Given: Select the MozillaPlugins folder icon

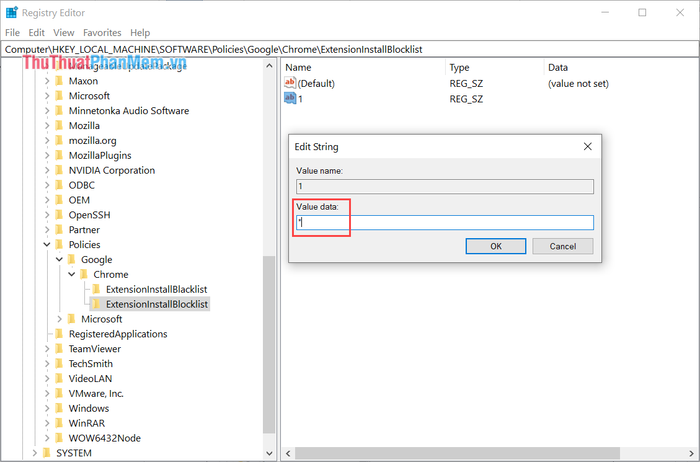Looking at the screenshot, I should coord(59,155).
